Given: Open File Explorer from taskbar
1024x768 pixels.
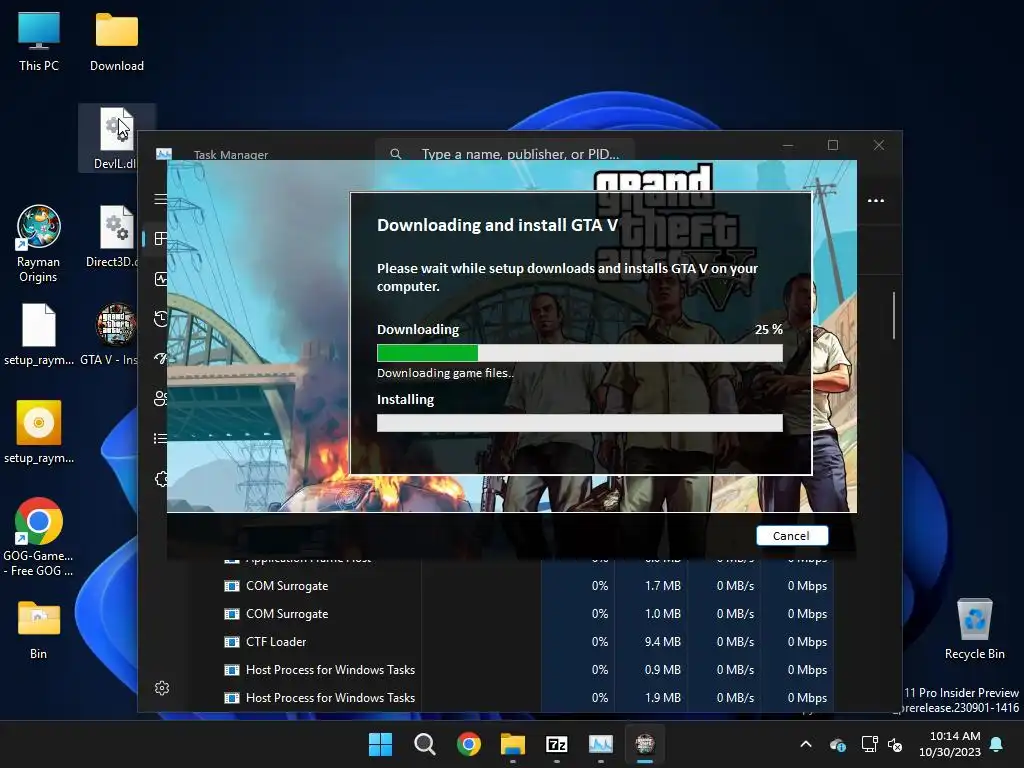Looking at the screenshot, I should point(513,744).
